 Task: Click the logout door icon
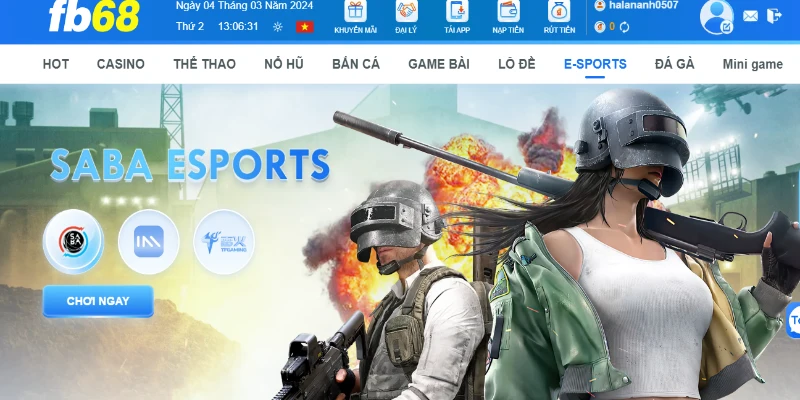coord(774,16)
